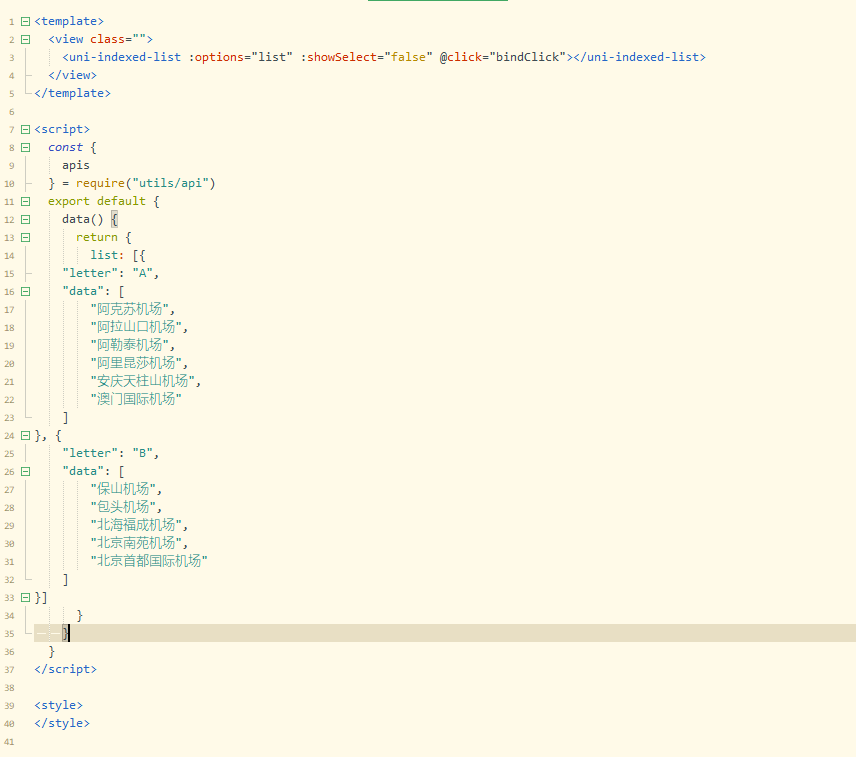
Task: Click the </script> closing tag
Action: coord(66,670)
